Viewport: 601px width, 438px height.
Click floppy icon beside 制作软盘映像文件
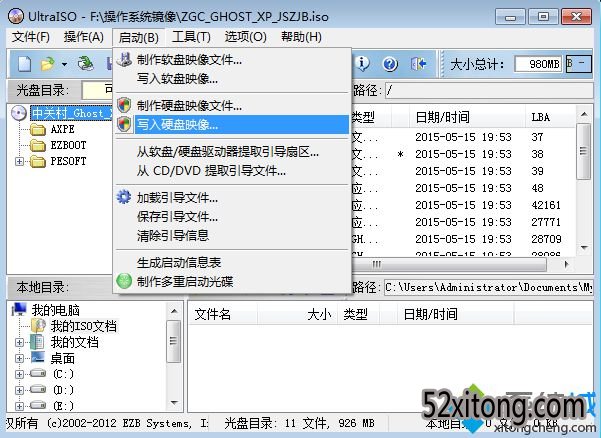point(124,59)
